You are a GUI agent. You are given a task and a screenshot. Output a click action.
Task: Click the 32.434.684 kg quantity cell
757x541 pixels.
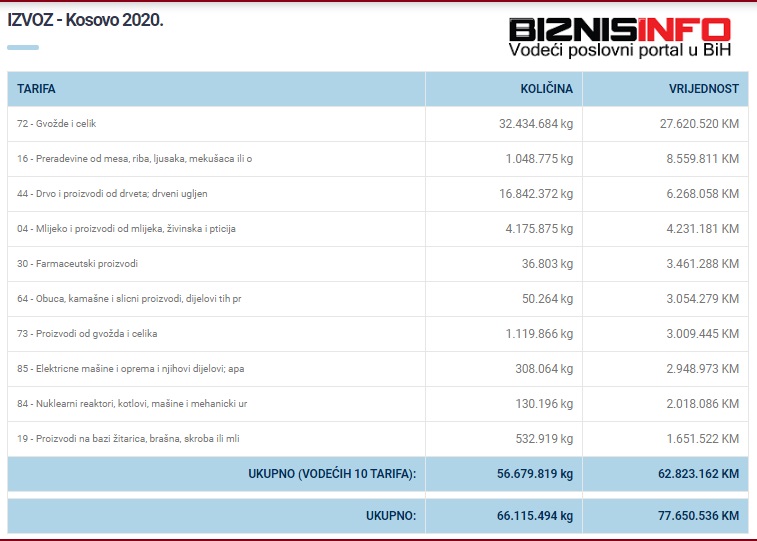pyautogui.click(x=535, y=124)
